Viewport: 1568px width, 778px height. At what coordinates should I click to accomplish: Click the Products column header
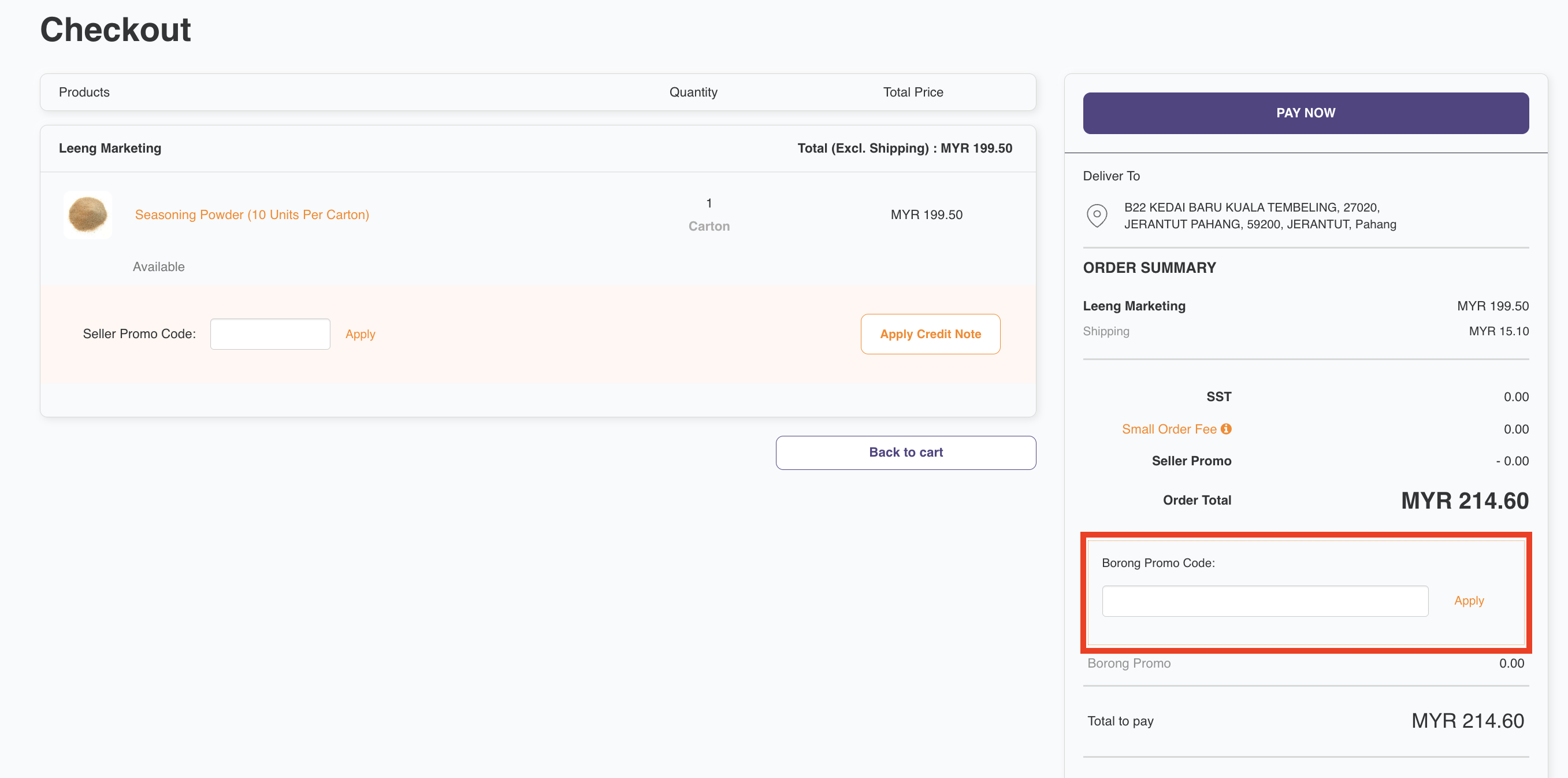(84, 92)
